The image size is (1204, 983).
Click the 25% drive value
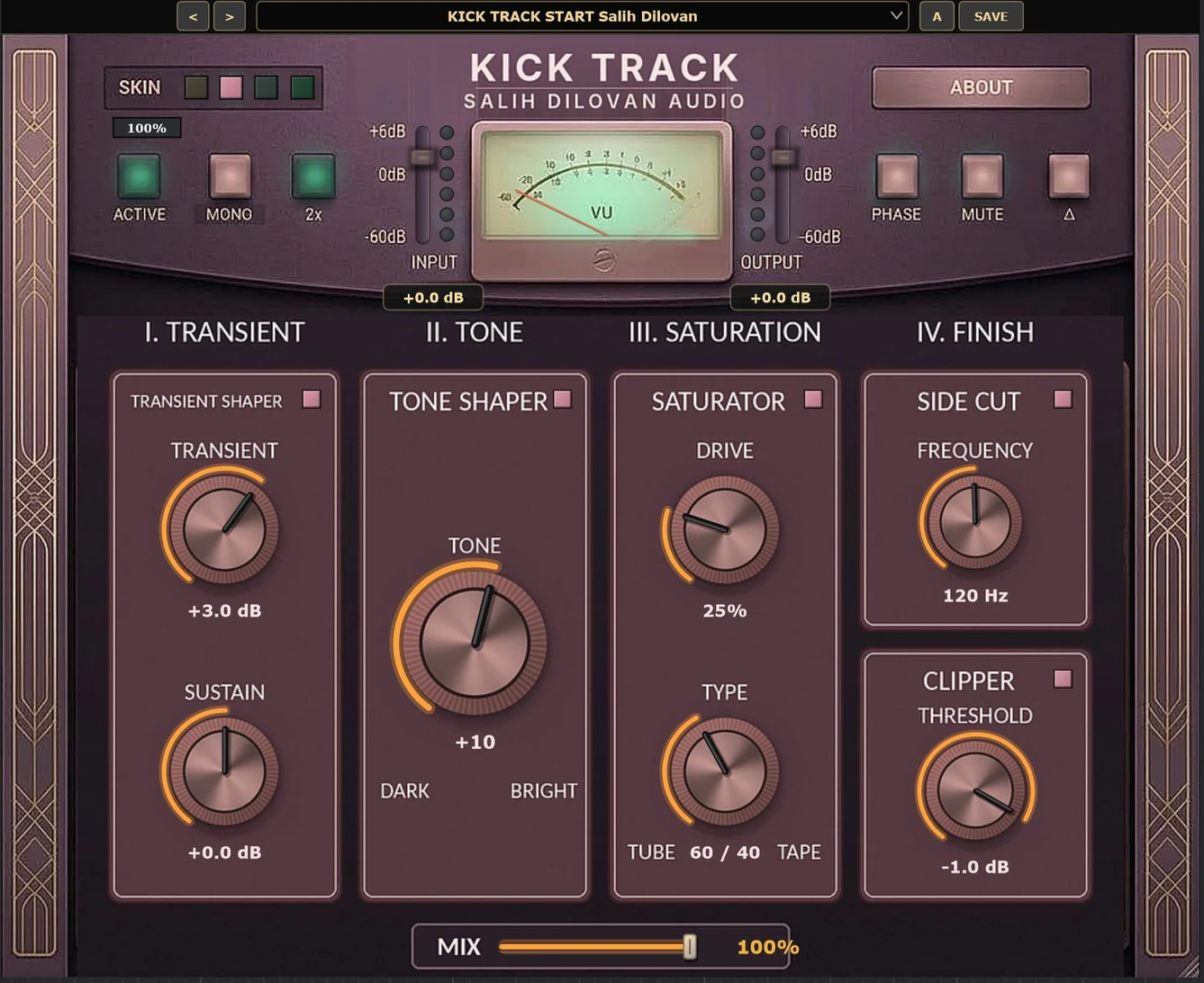(724, 610)
